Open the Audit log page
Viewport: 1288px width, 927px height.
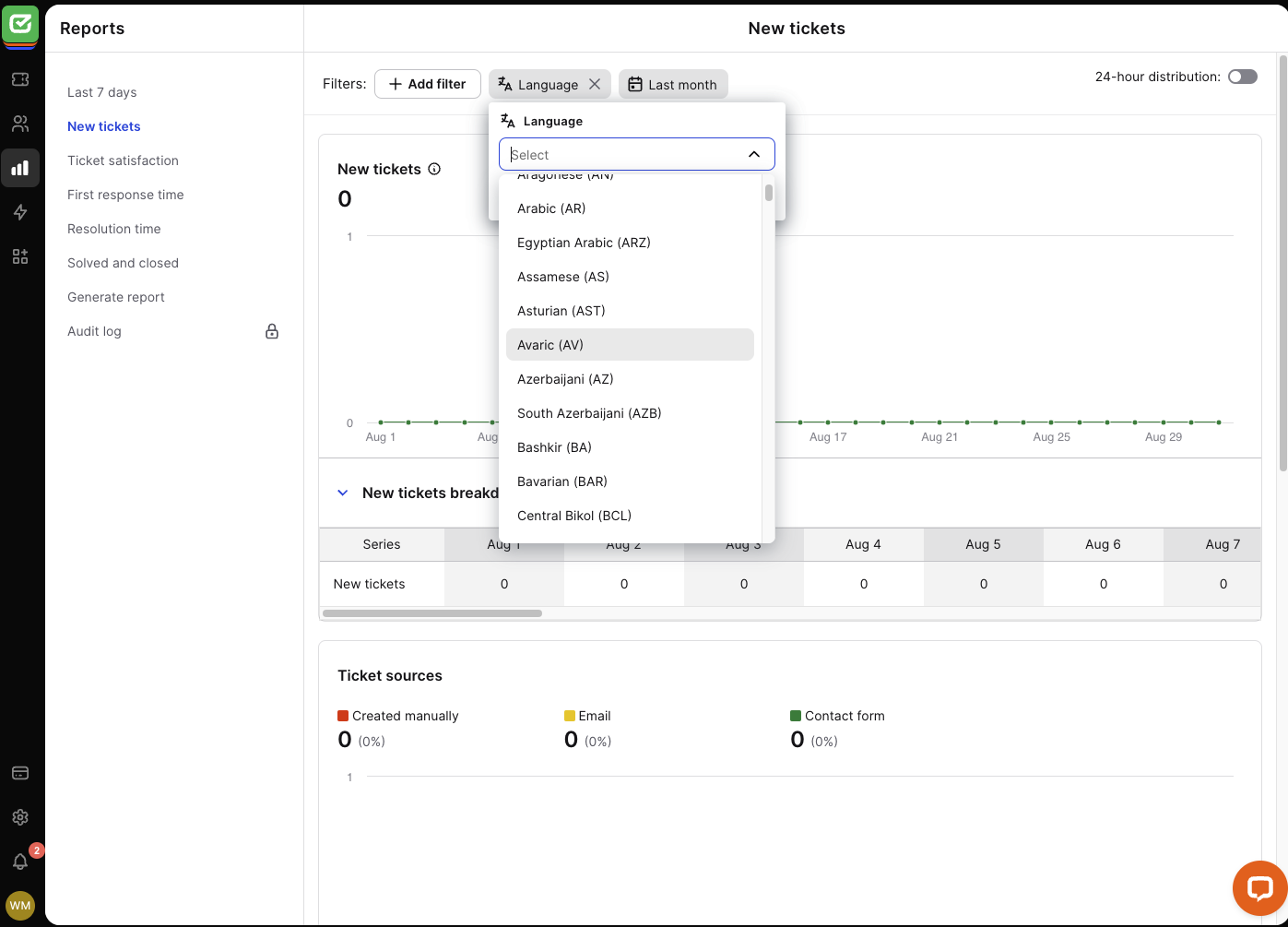coord(94,331)
